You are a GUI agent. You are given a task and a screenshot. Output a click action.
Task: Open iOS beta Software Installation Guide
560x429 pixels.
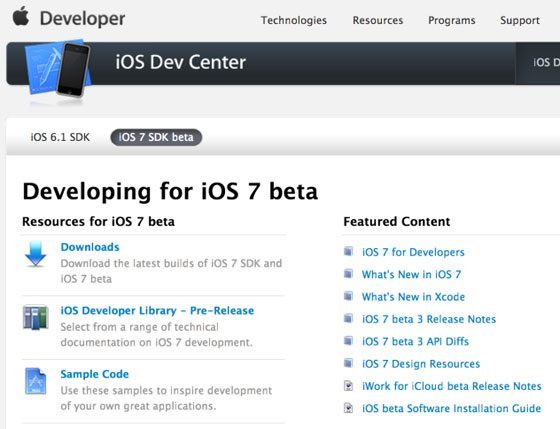[451, 408]
